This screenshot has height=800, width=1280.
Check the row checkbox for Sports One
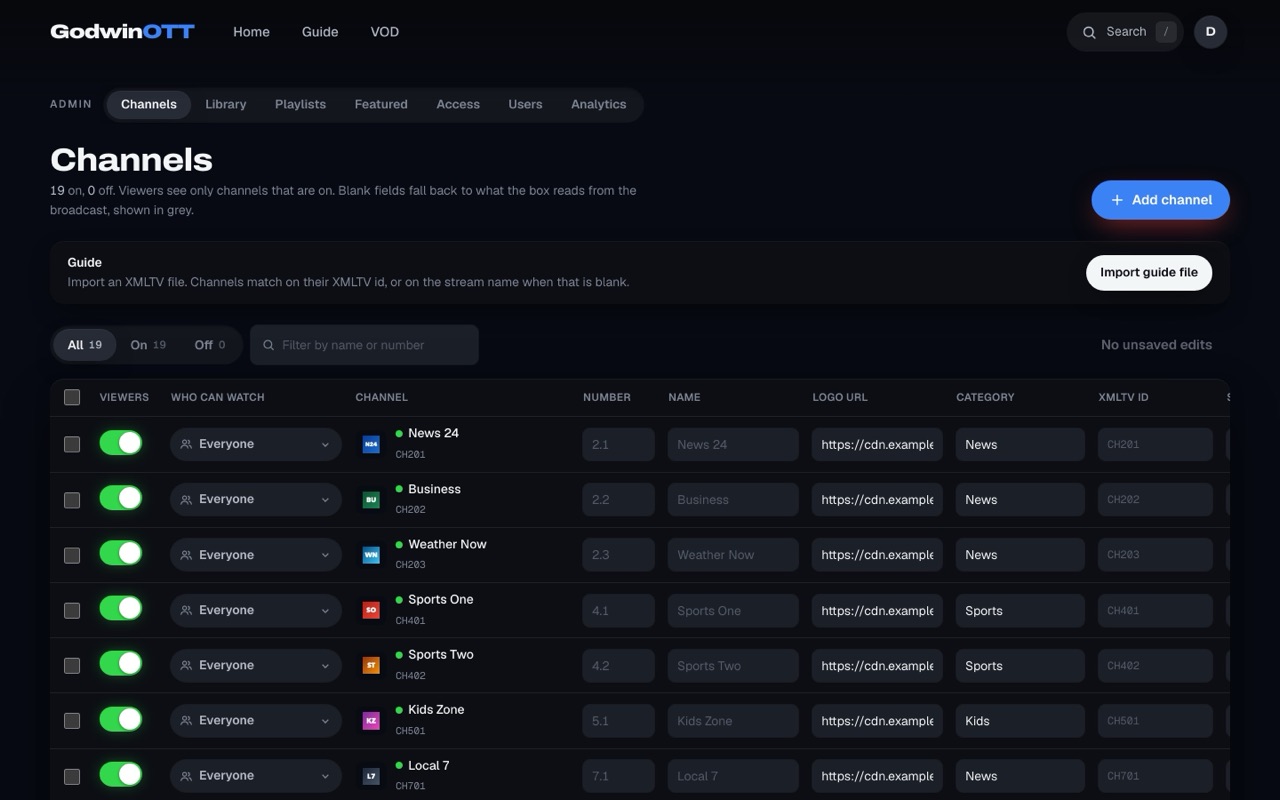[72, 610]
